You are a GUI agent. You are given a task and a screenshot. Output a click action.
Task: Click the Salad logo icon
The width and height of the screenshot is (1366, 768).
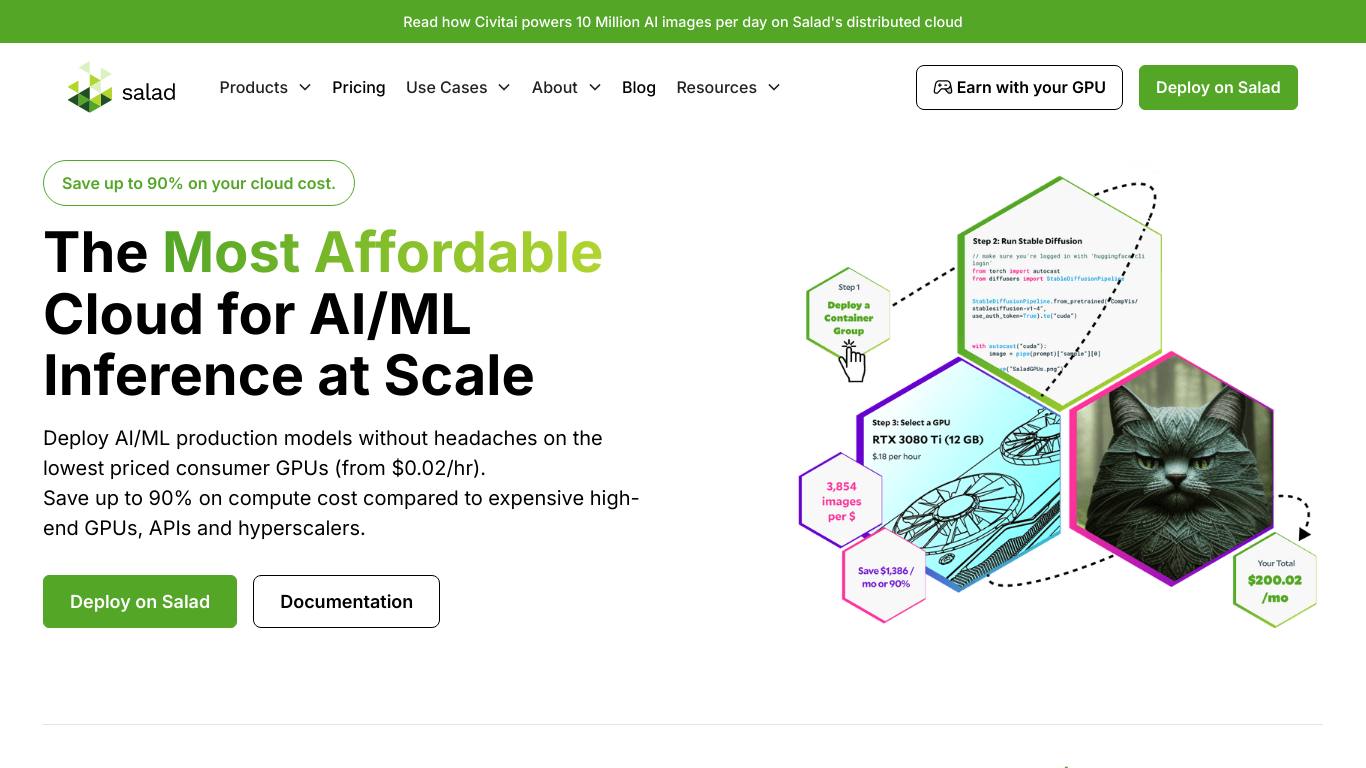[x=90, y=87]
